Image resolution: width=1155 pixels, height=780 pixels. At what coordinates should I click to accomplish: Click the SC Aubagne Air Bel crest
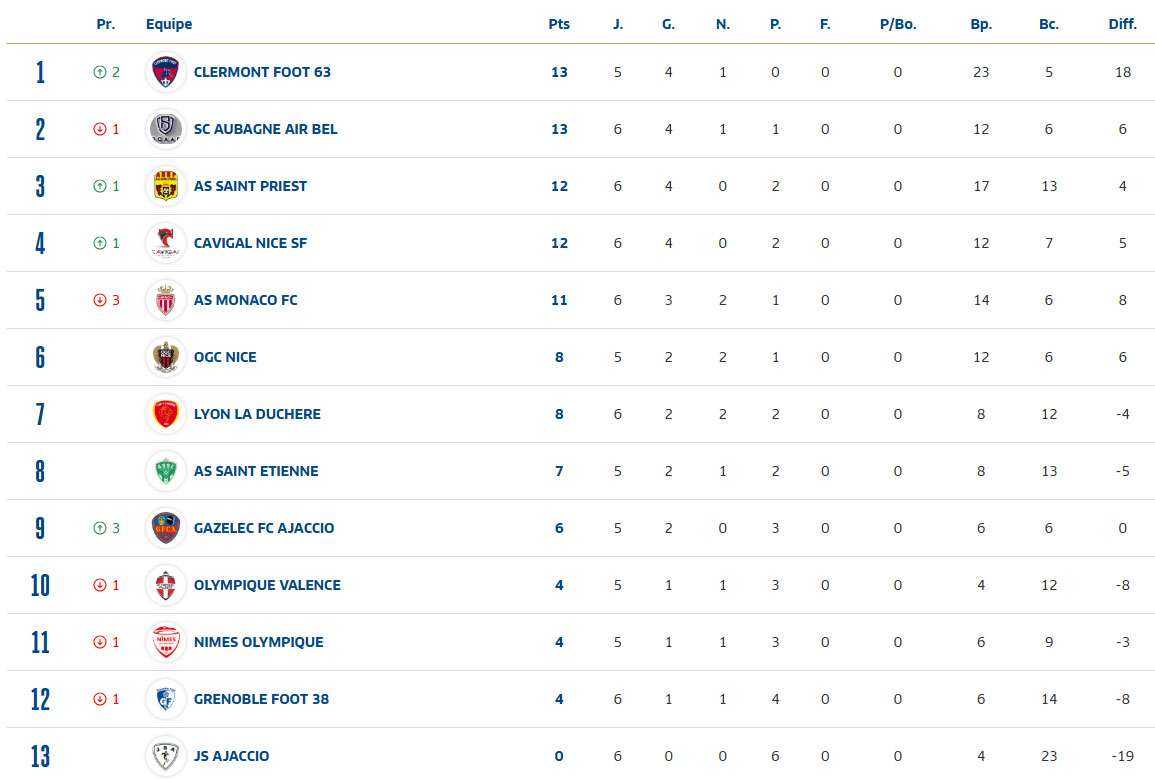tap(166, 129)
